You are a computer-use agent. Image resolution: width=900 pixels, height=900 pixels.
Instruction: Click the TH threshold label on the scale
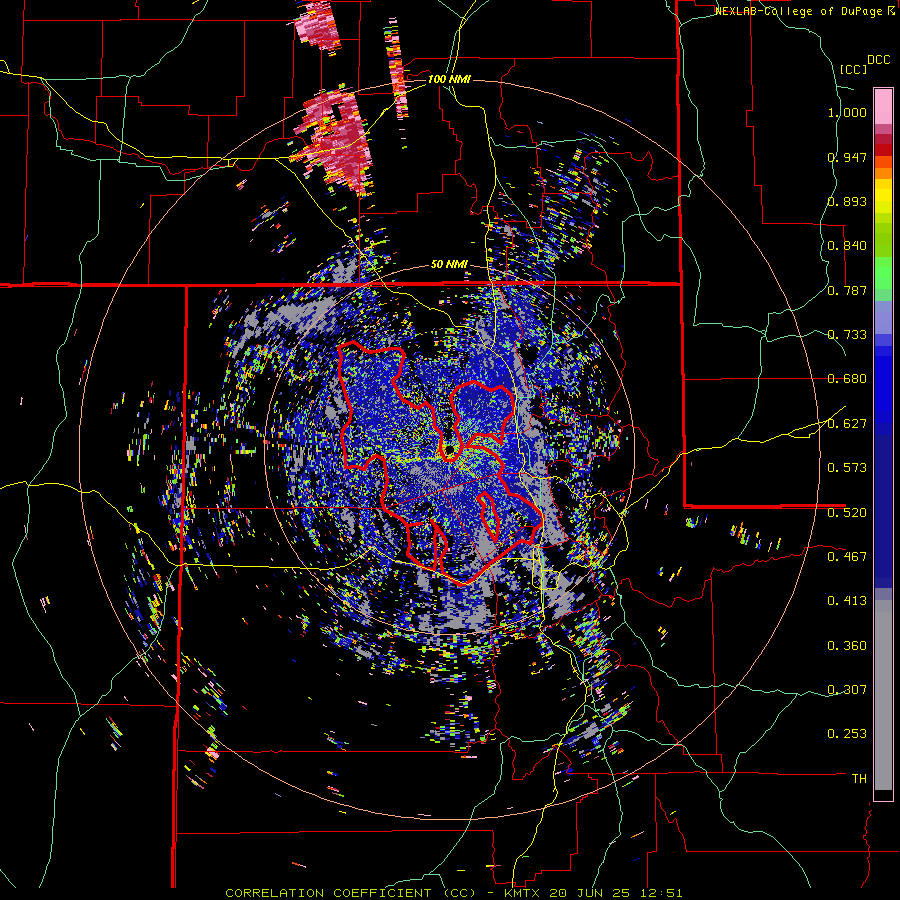point(859,779)
